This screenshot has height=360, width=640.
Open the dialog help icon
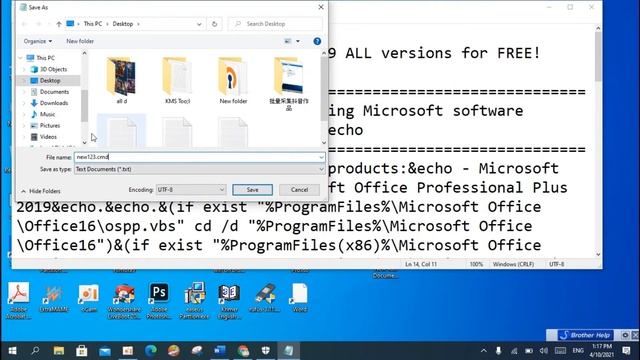pyautogui.click(x=317, y=41)
